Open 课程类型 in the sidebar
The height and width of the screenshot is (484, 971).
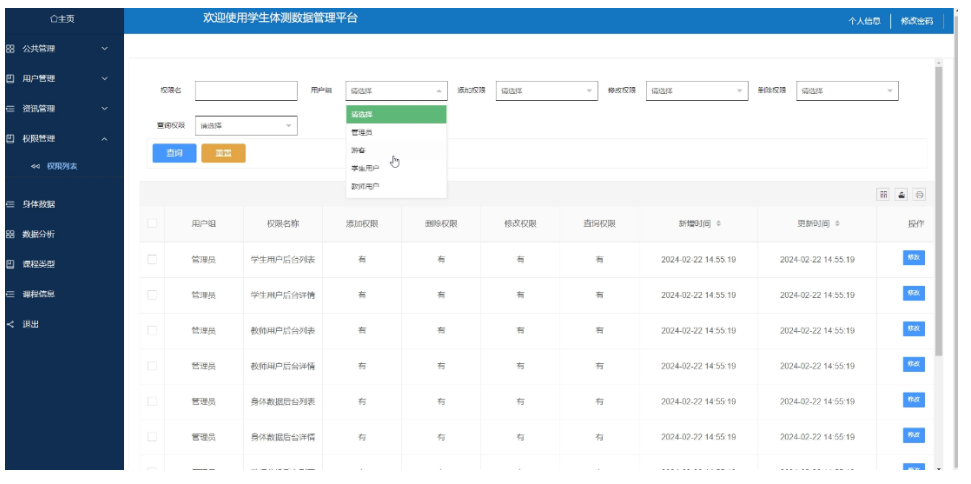(x=38, y=264)
